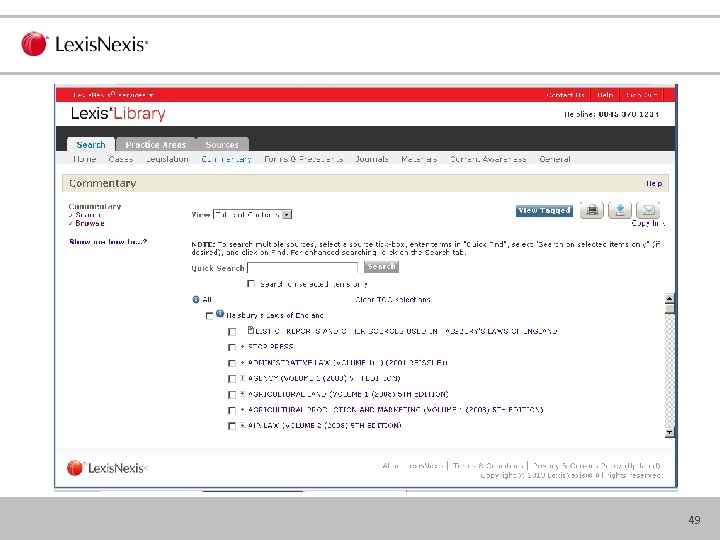
Task: Expand the Administrative Law node
Action: 242,362
